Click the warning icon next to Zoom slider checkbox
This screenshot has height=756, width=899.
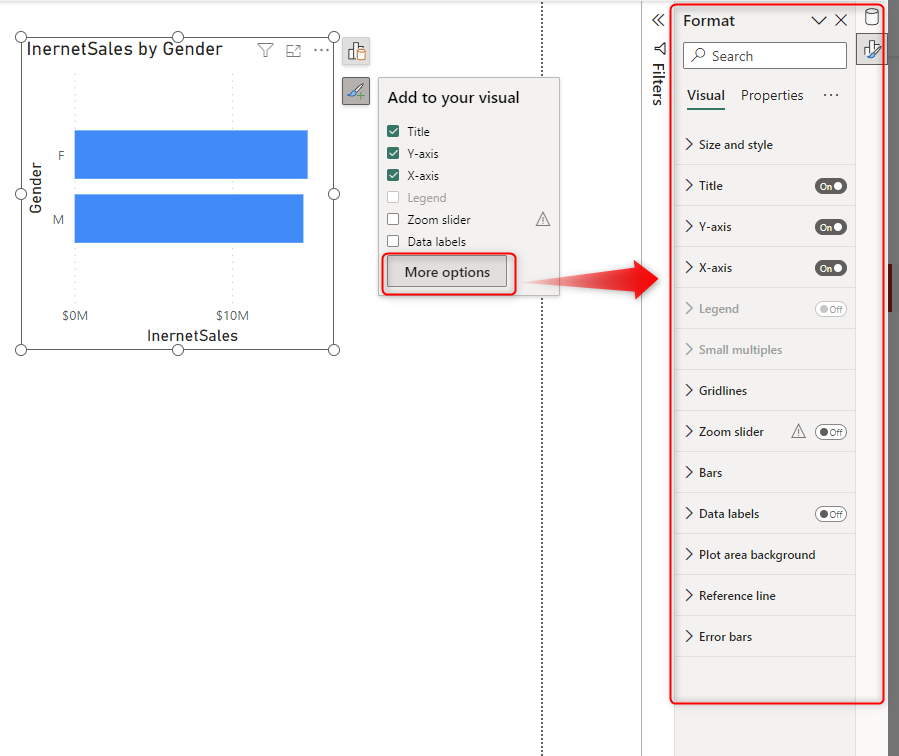point(543,219)
